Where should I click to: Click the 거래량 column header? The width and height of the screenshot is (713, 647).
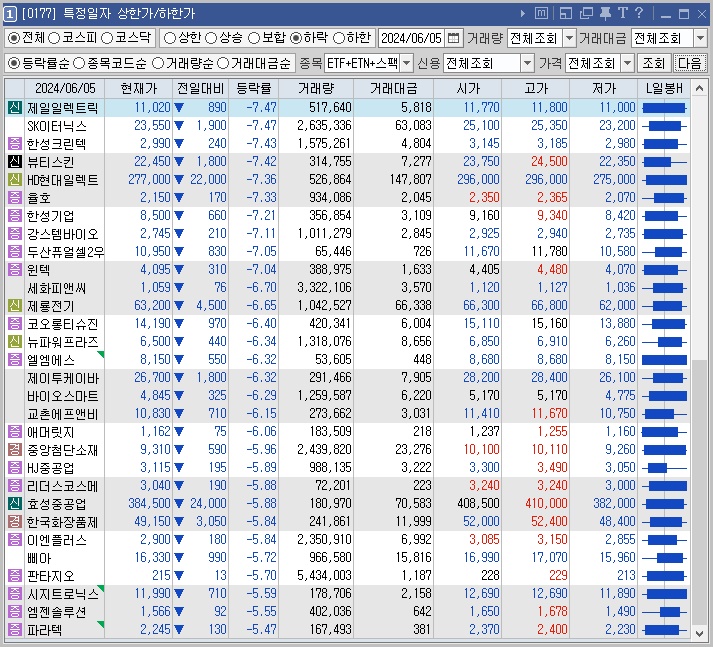point(316,88)
